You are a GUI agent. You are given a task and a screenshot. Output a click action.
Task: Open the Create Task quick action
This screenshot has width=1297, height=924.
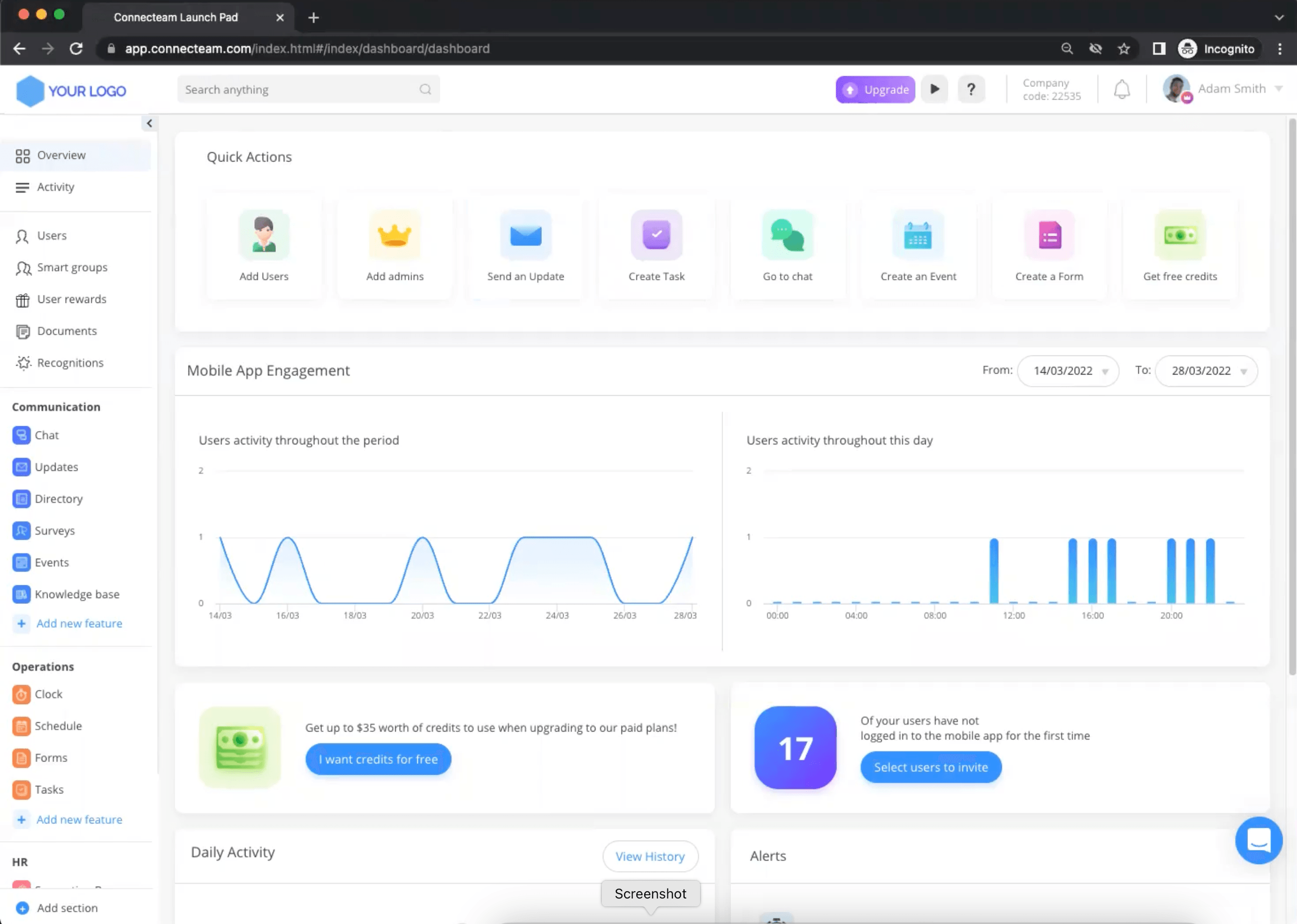(656, 247)
